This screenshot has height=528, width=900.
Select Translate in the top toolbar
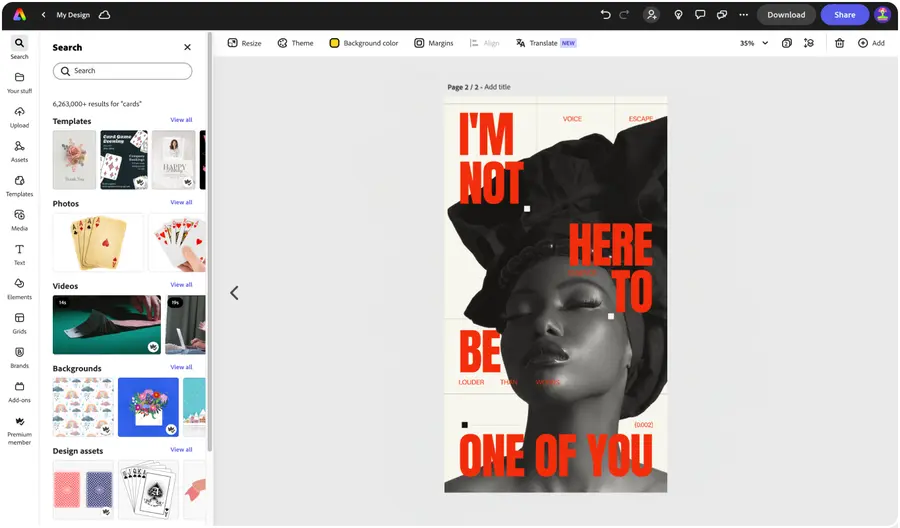click(545, 43)
